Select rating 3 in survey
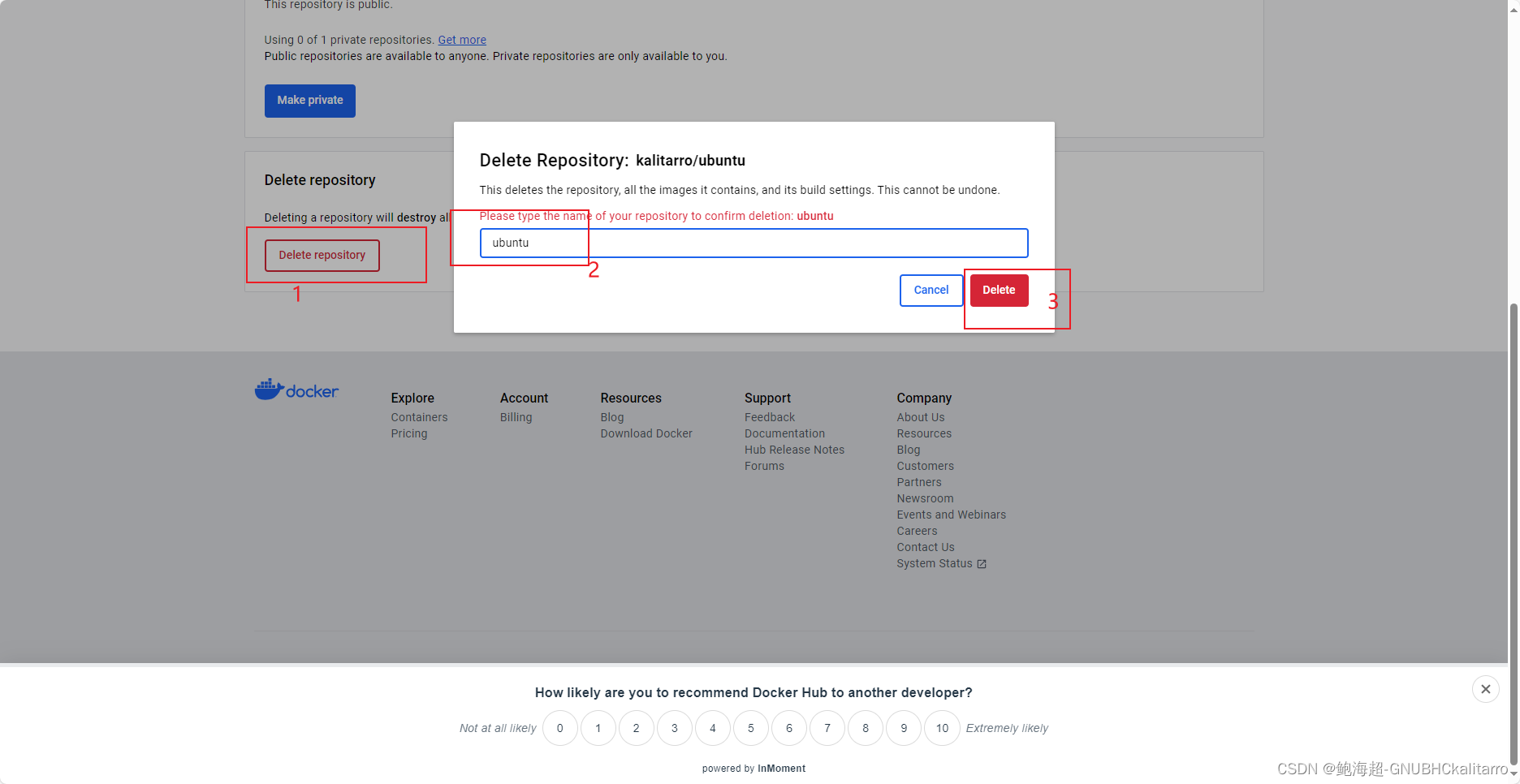The image size is (1520, 784). (675, 728)
